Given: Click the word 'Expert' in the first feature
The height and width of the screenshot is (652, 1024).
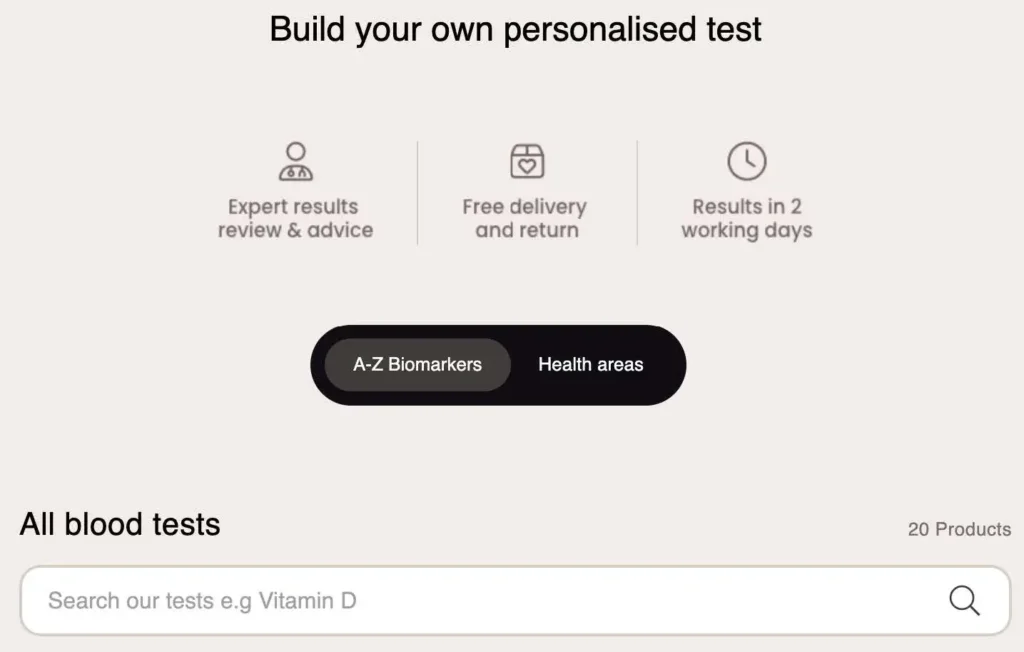Looking at the screenshot, I should click(258, 207).
